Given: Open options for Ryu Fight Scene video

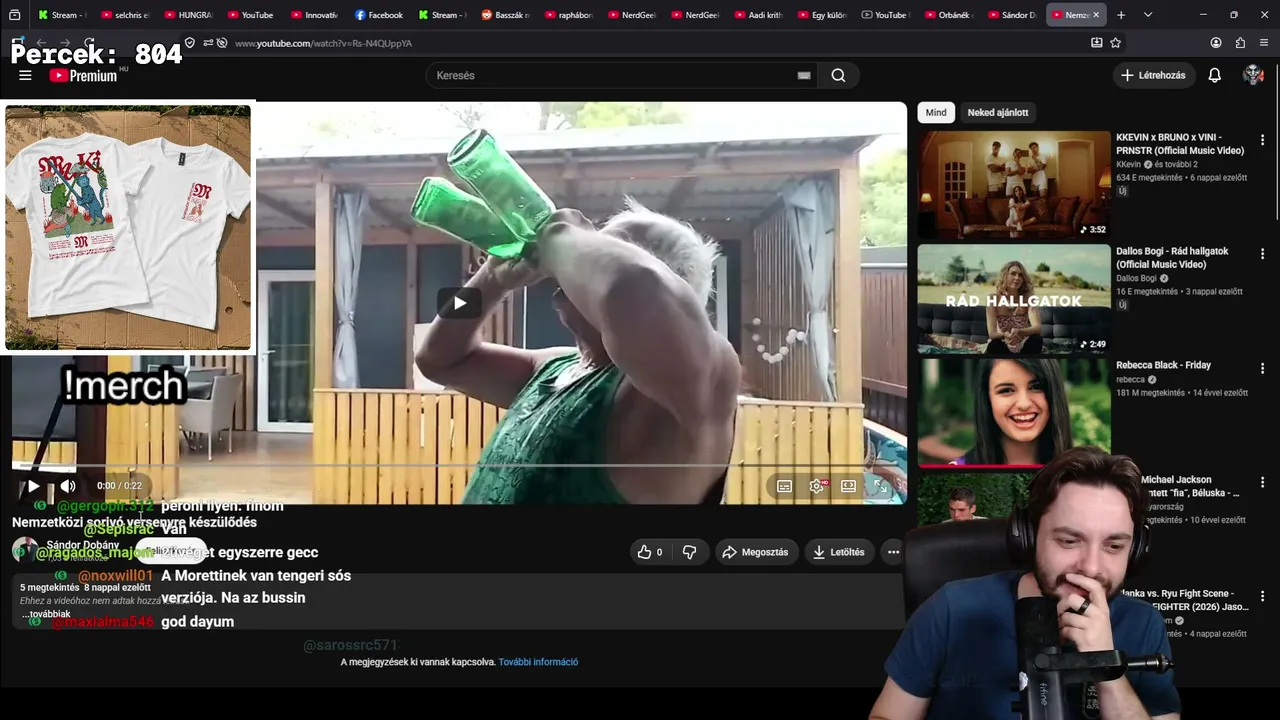Looking at the screenshot, I should click(x=1262, y=596).
